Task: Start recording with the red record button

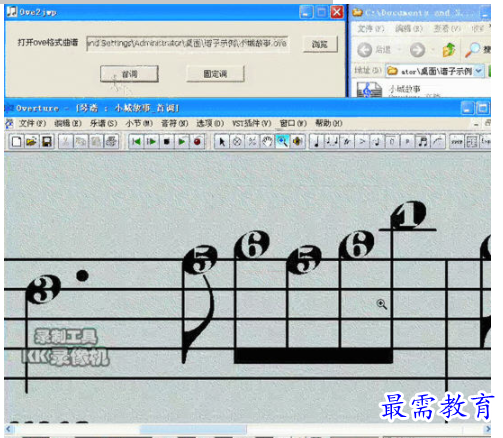Action: [197, 142]
